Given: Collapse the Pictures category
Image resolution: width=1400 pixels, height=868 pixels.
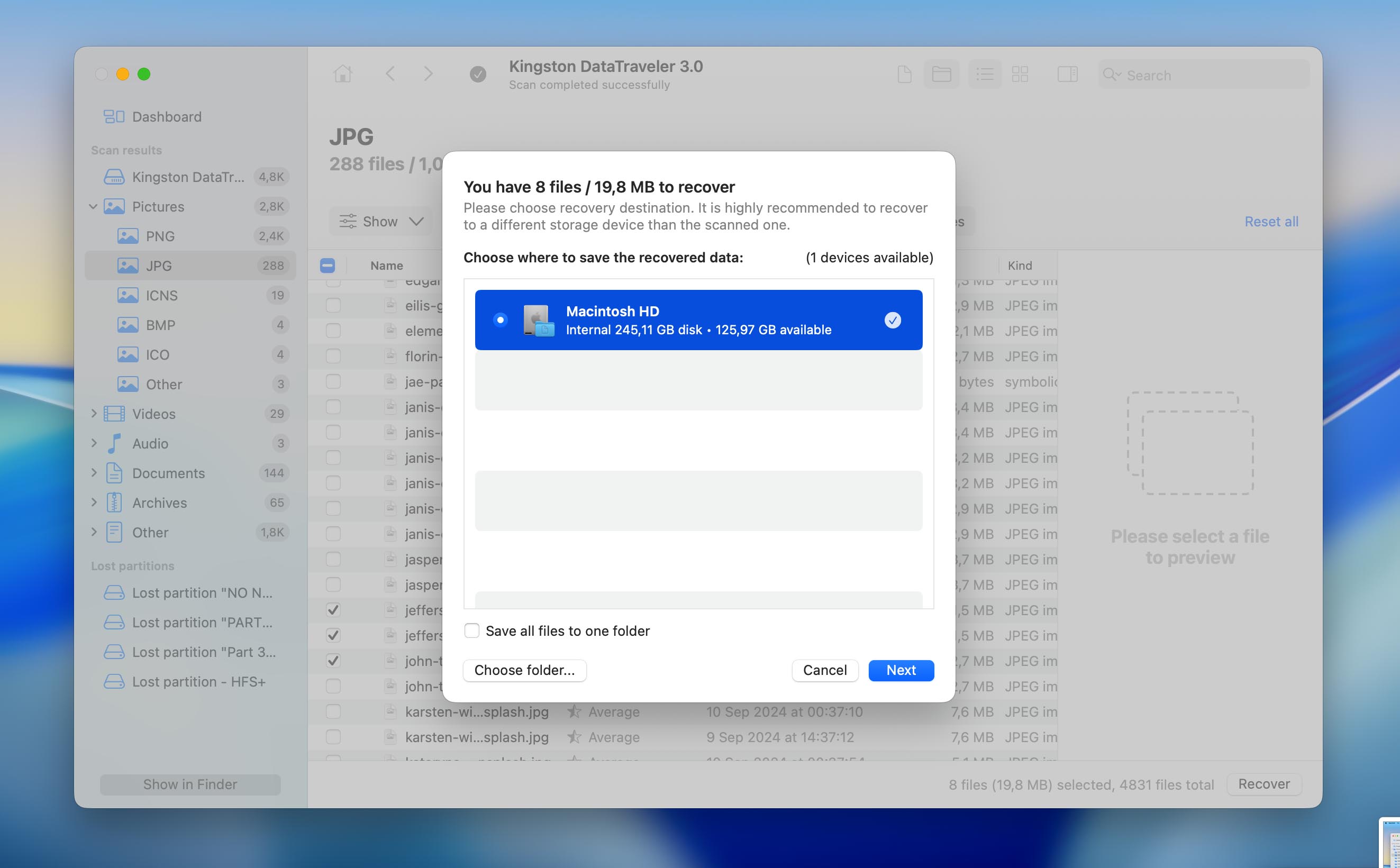Looking at the screenshot, I should [x=93, y=207].
